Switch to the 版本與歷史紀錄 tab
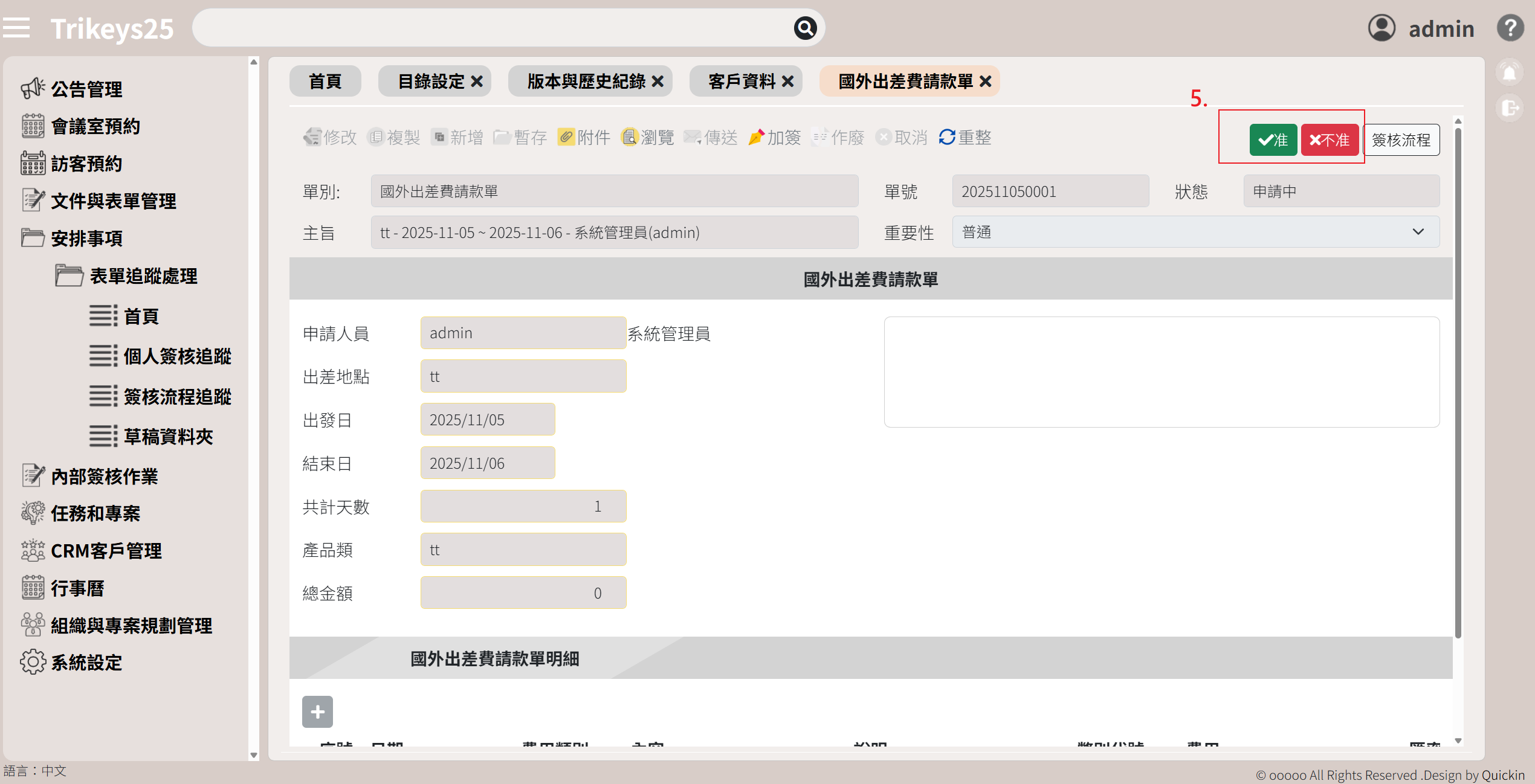Image resolution: width=1535 pixels, height=784 pixels. [x=586, y=81]
